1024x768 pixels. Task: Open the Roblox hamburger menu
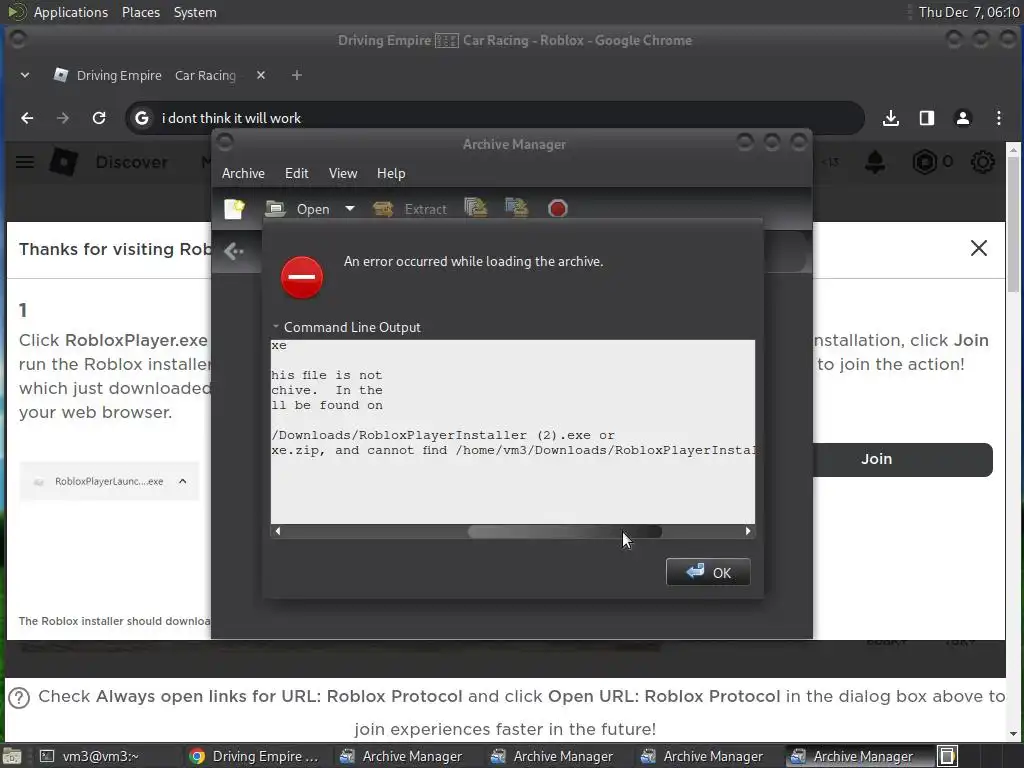point(25,161)
